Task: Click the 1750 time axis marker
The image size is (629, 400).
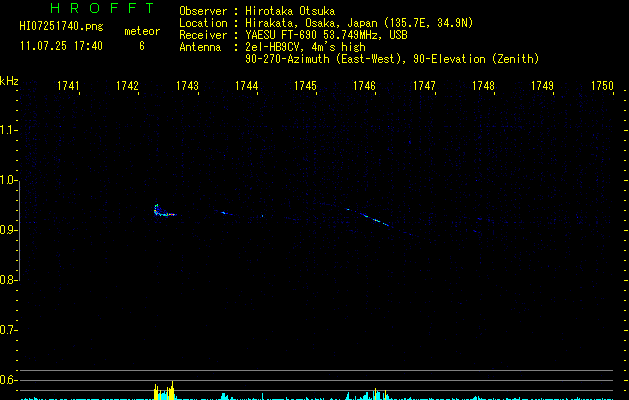Action: [602, 86]
